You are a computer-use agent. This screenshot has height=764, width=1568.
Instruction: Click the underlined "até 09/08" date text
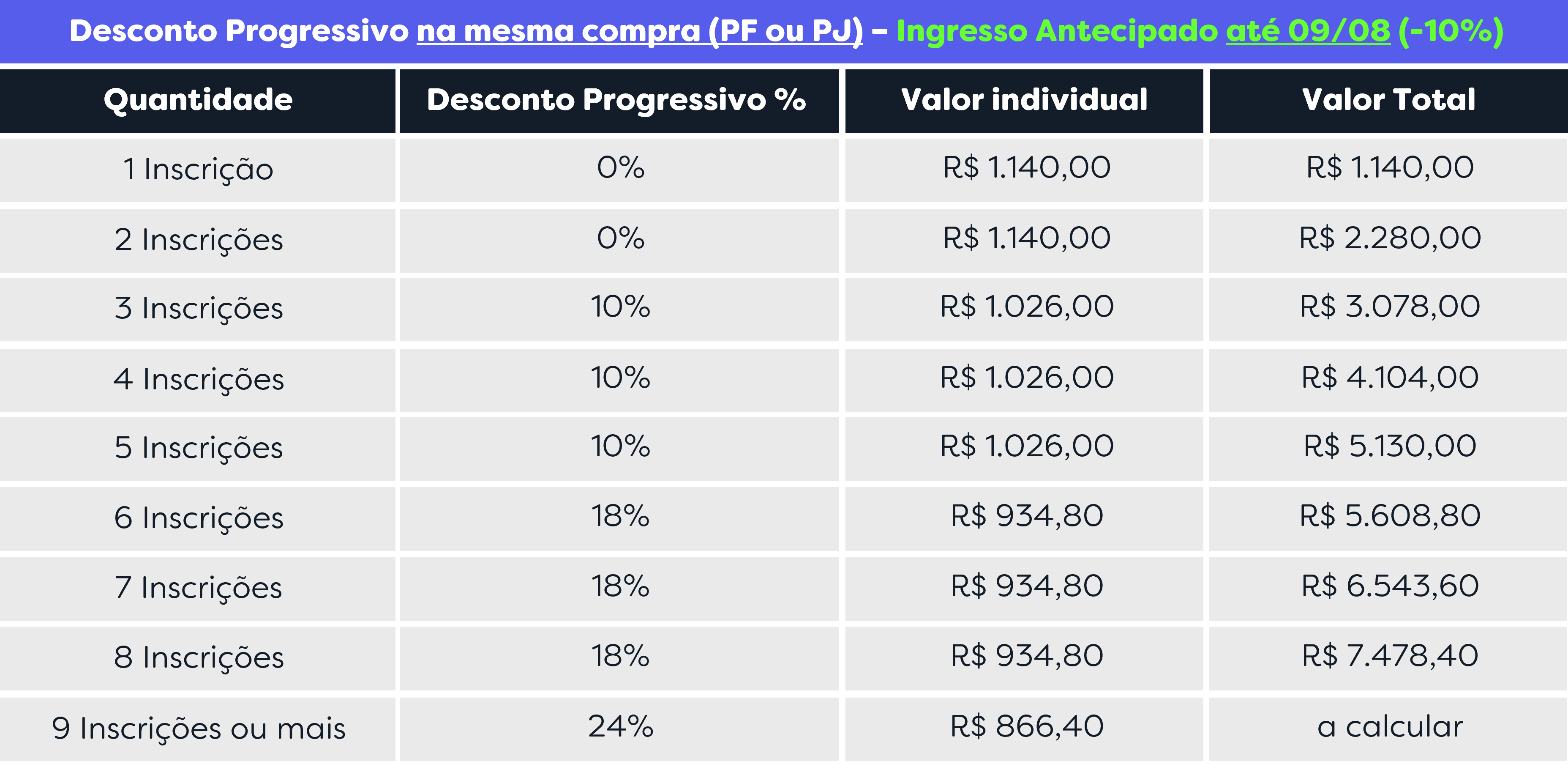[x=1307, y=31]
